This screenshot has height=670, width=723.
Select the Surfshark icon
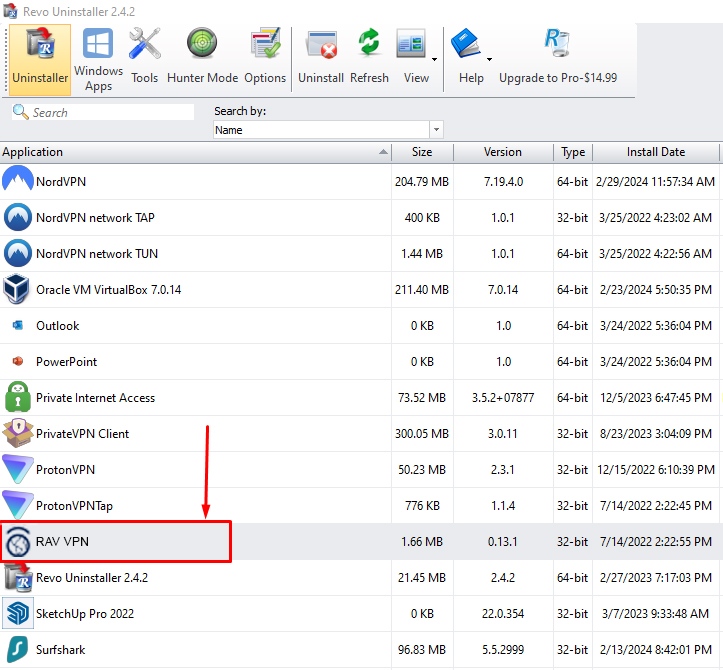[x=18, y=649]
